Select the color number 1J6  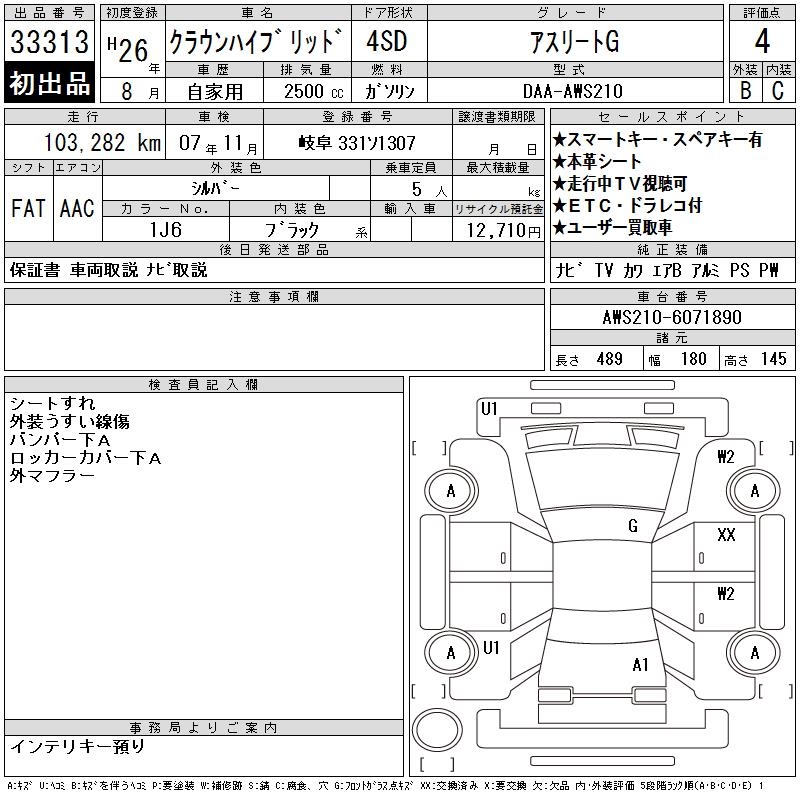[x=165, y=230]
